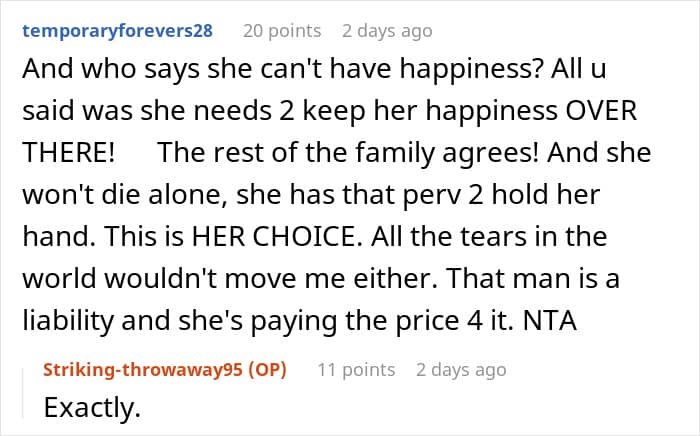Click the "(OP)" label beside Striking-throwaway95
700x436 pixels.
pyautogui.click(x=264, y=370)
